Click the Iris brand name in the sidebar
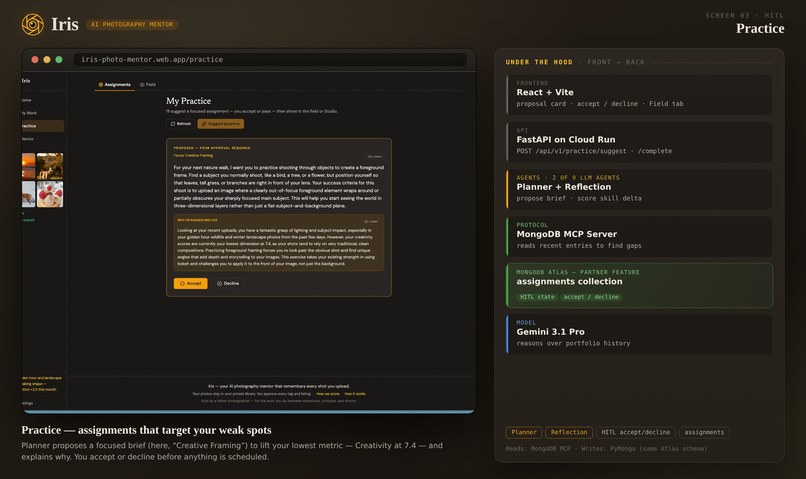The height and width of the screenshot is (479, 806). pos(26,81)
